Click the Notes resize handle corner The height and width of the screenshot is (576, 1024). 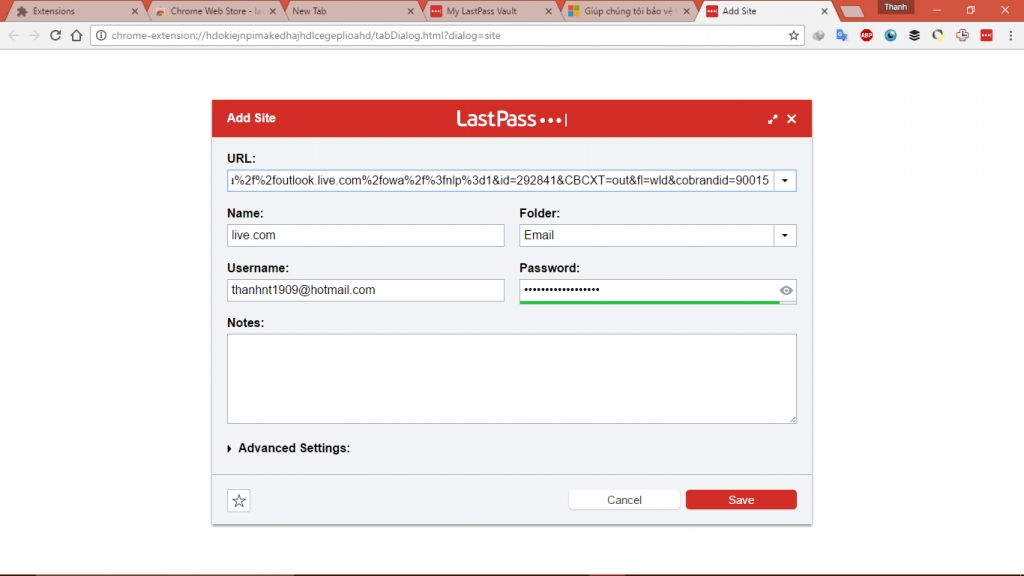pyautogui.click(x=792, y=419)
